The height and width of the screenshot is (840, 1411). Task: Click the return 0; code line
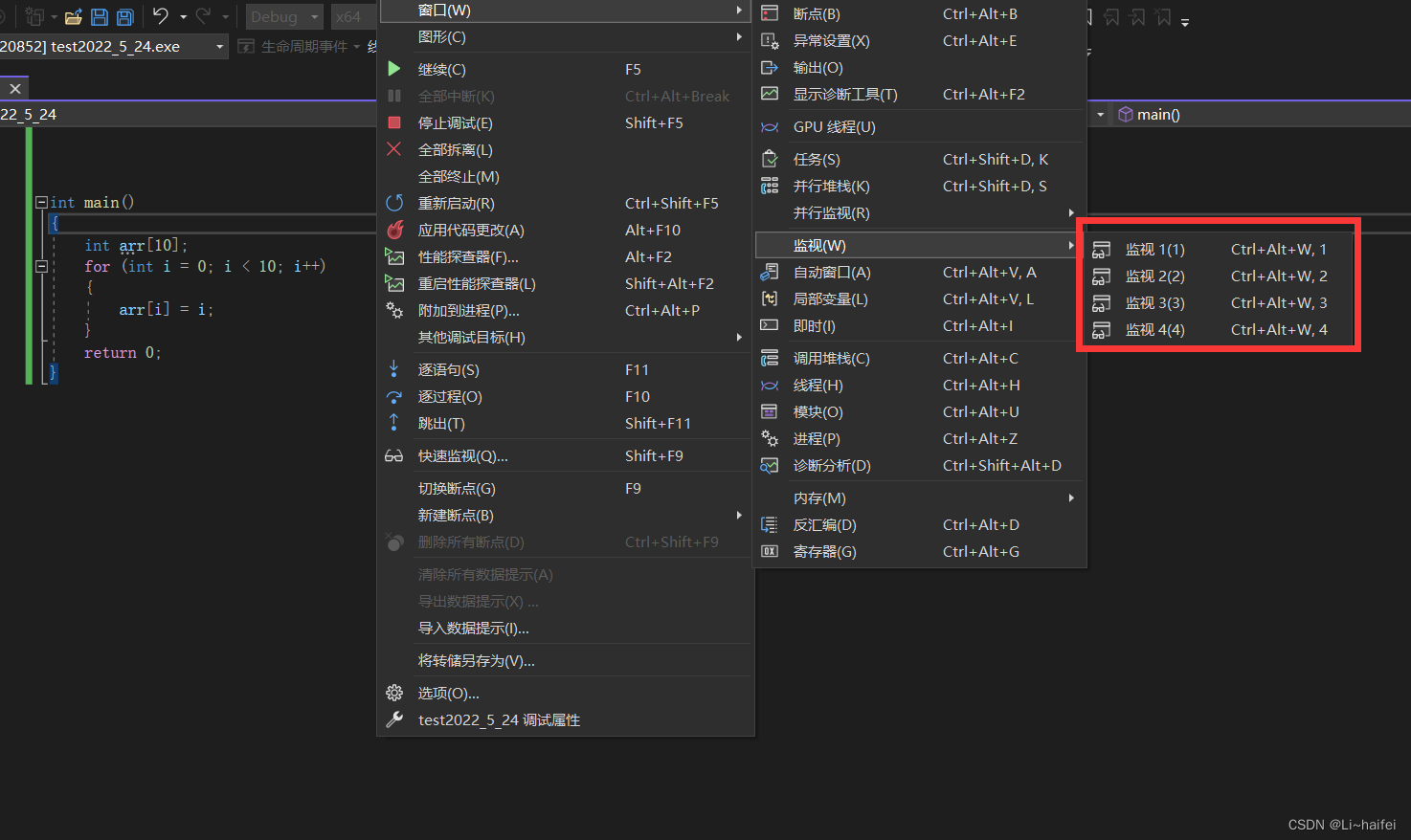point(123,352)
